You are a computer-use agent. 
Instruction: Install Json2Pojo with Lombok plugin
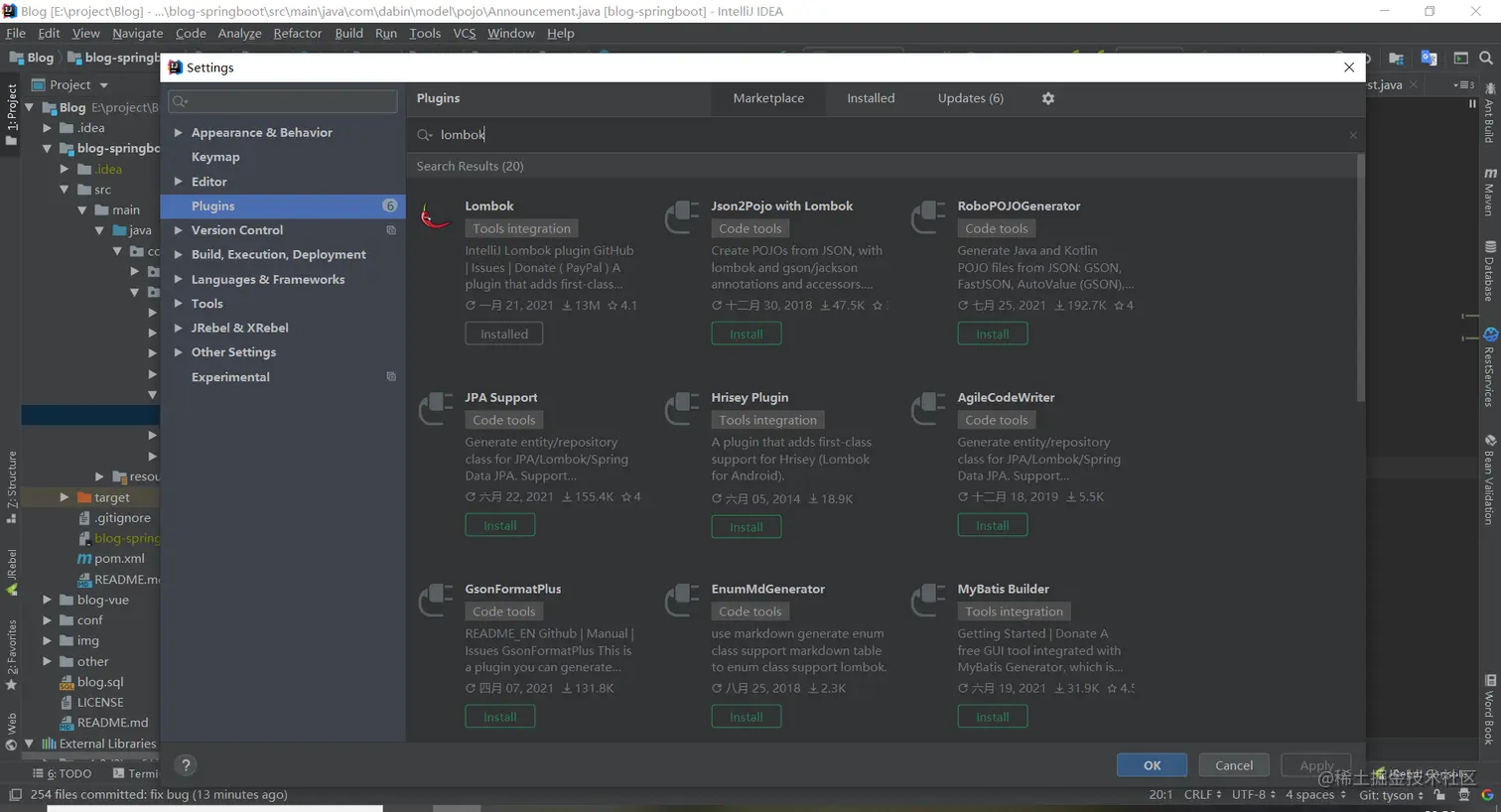pos(747,334)
